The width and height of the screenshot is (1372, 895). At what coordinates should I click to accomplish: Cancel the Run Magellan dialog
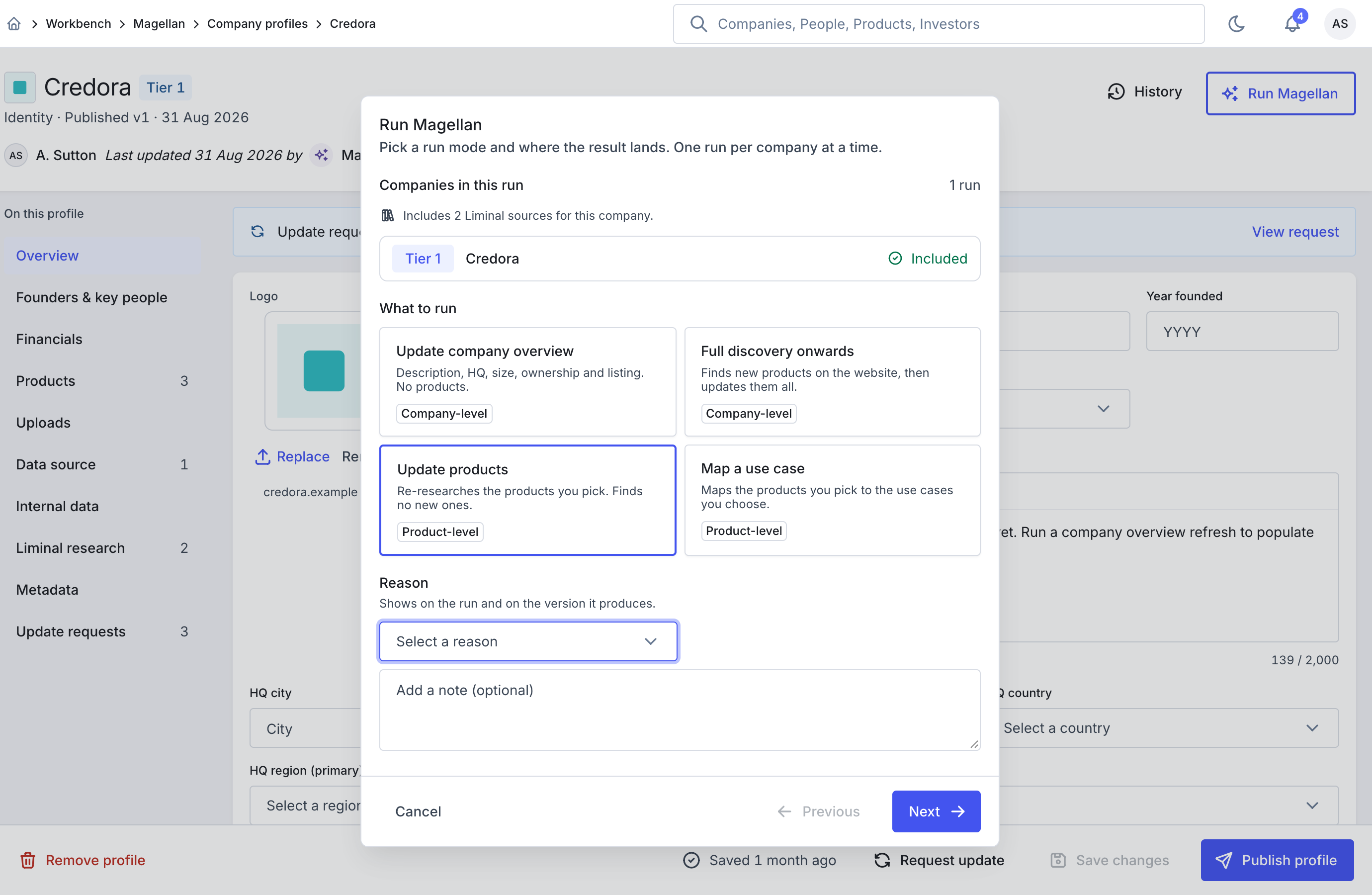[x=418, y=811]
